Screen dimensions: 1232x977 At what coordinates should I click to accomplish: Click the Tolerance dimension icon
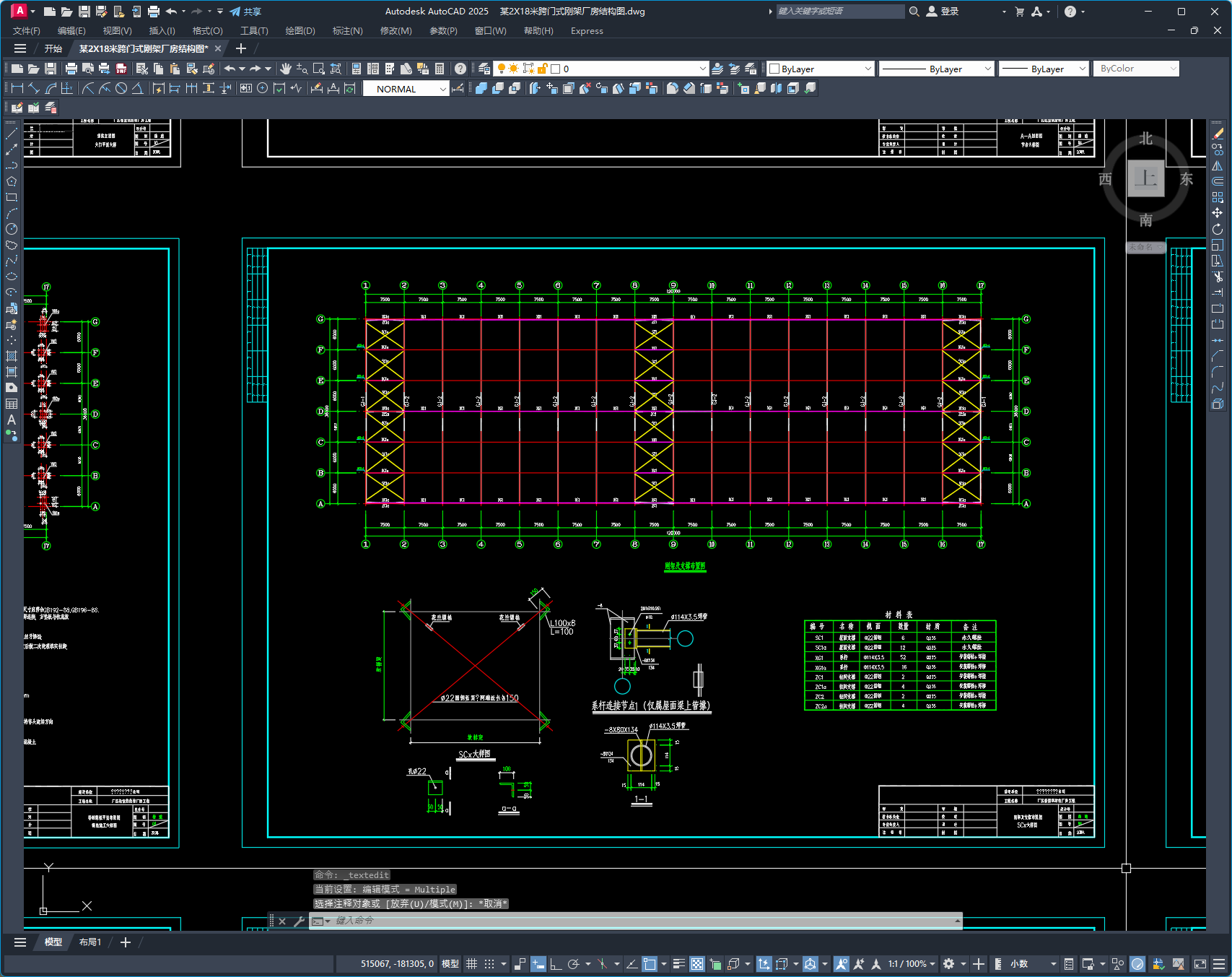(245, 88)
